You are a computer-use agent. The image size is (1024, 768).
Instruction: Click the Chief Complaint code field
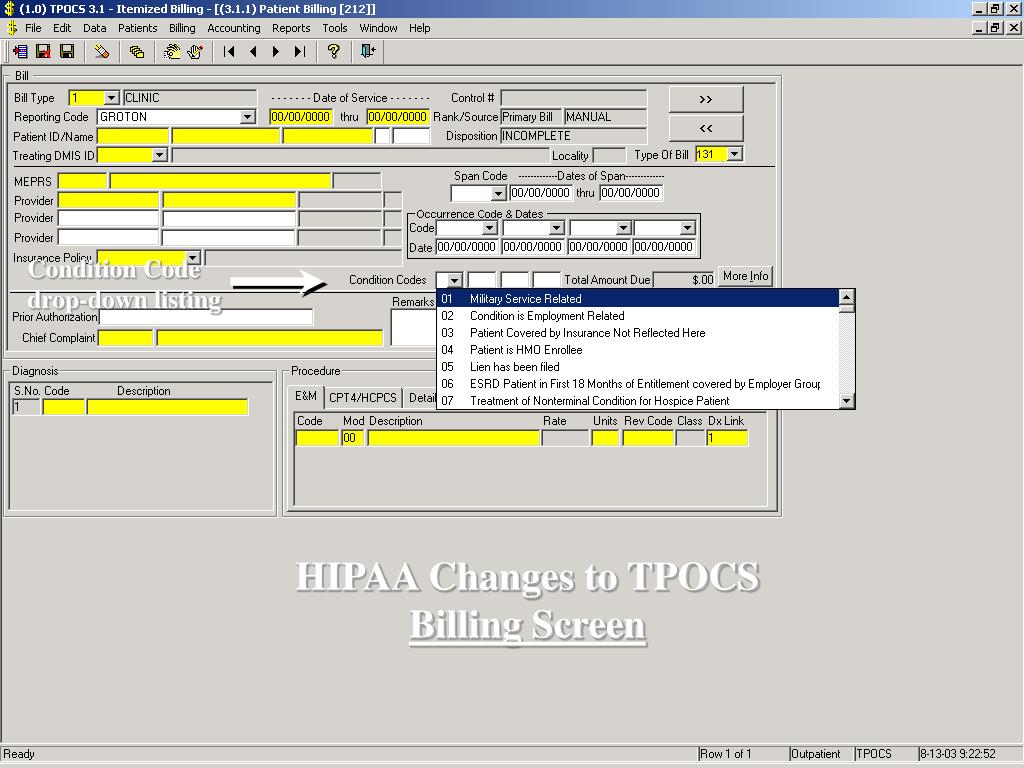125,338
